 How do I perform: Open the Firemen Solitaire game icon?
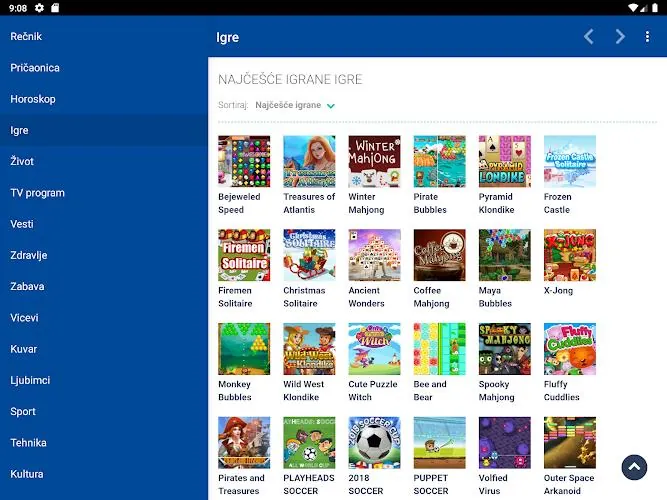click(x=244, y=255)
